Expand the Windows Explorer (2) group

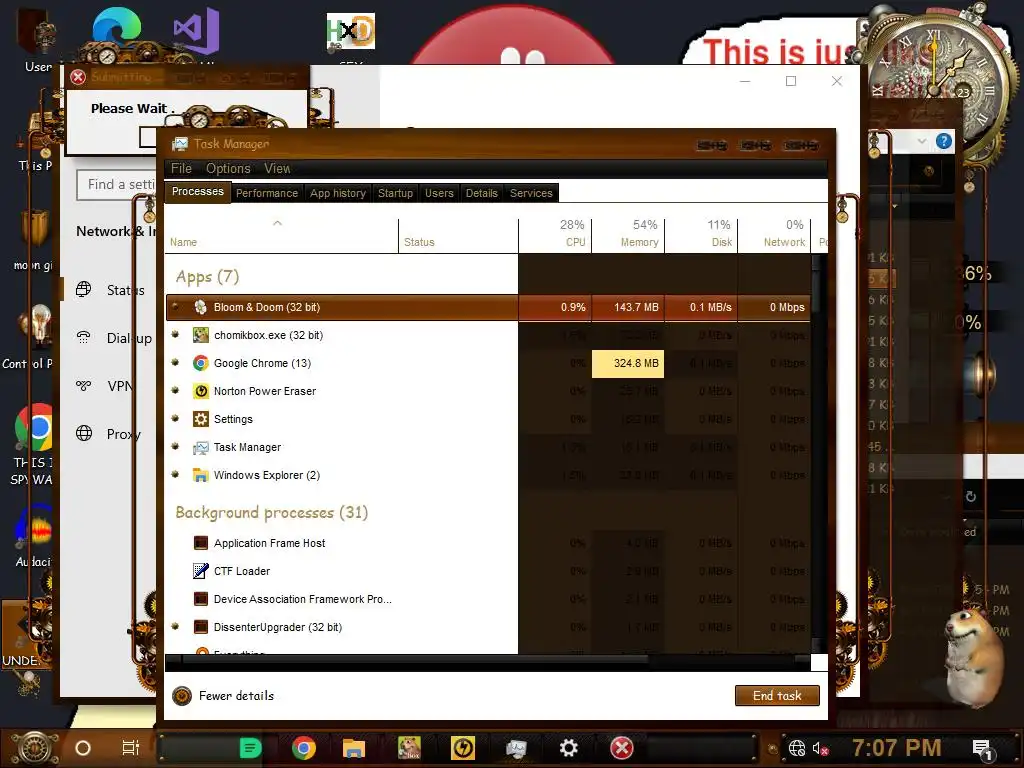(x=175, y=474)
